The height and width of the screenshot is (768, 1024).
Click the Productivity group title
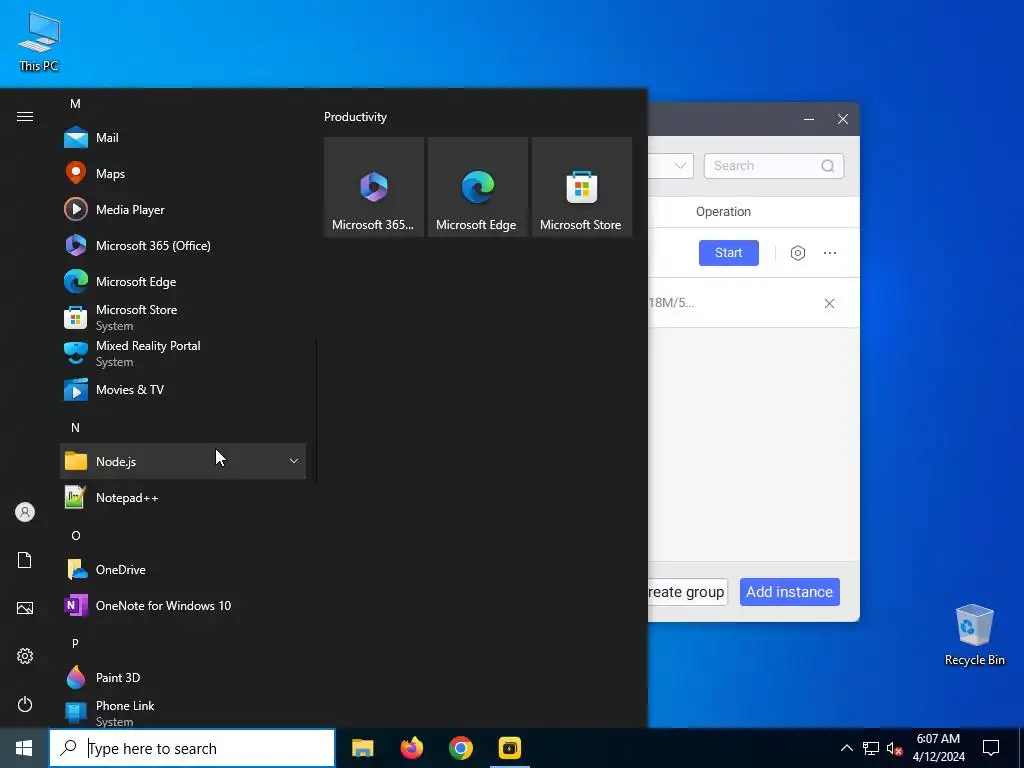pos(355,117)
